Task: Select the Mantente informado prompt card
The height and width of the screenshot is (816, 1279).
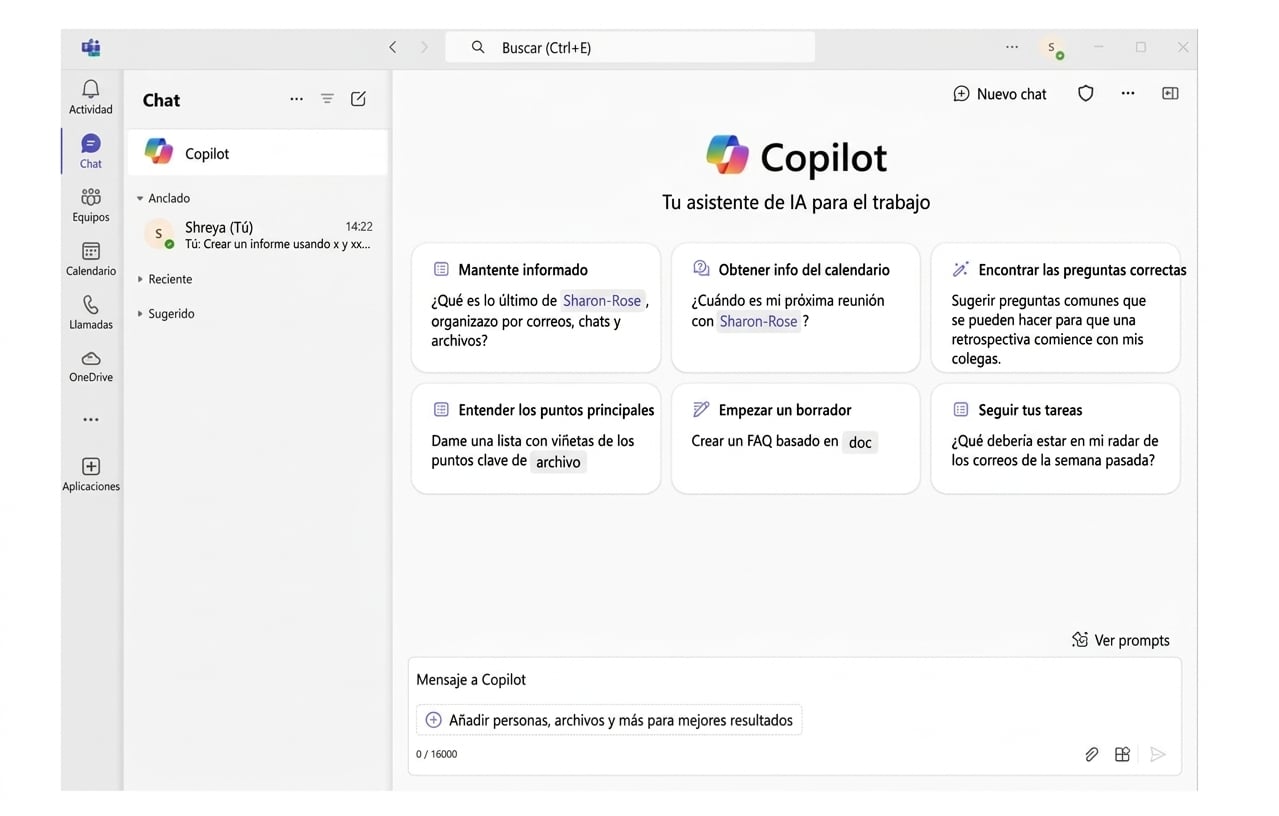Action: tap(536, 307)
